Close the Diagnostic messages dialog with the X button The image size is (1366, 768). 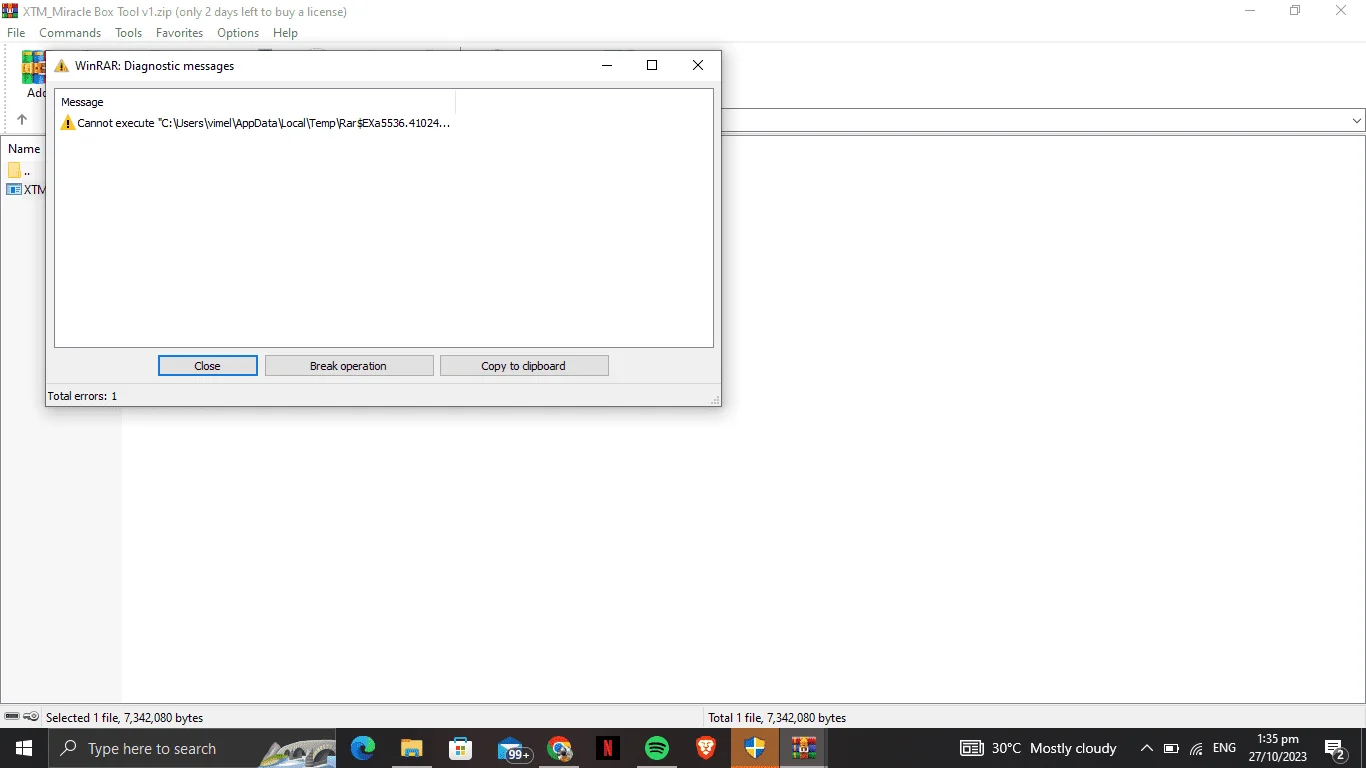698,66
